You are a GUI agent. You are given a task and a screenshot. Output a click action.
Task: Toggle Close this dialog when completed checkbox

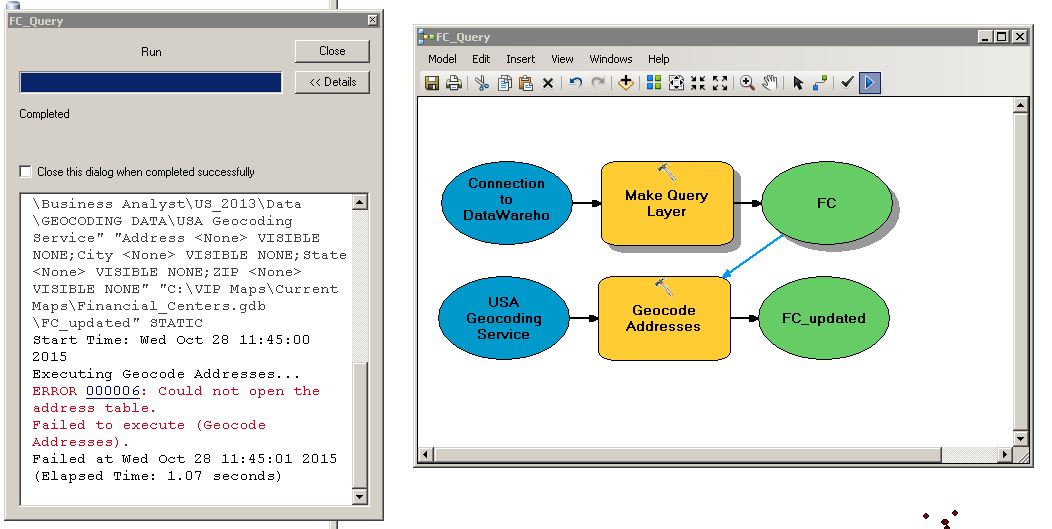[25, 171]
